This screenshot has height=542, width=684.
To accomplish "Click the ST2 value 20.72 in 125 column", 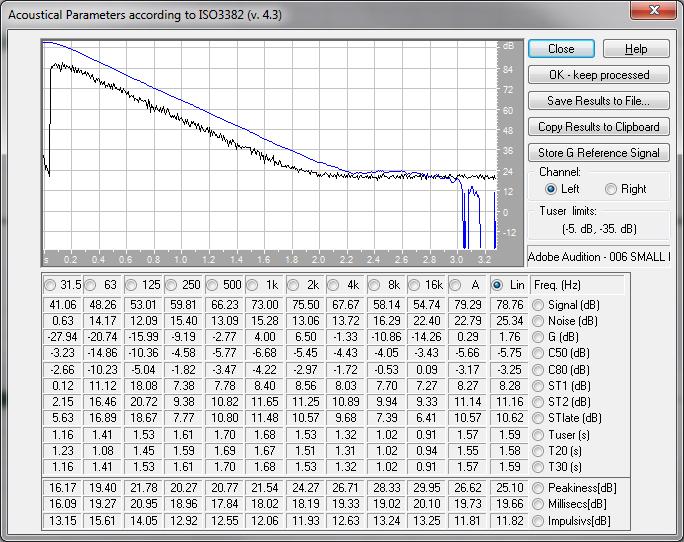I will [x=144, y=401].
